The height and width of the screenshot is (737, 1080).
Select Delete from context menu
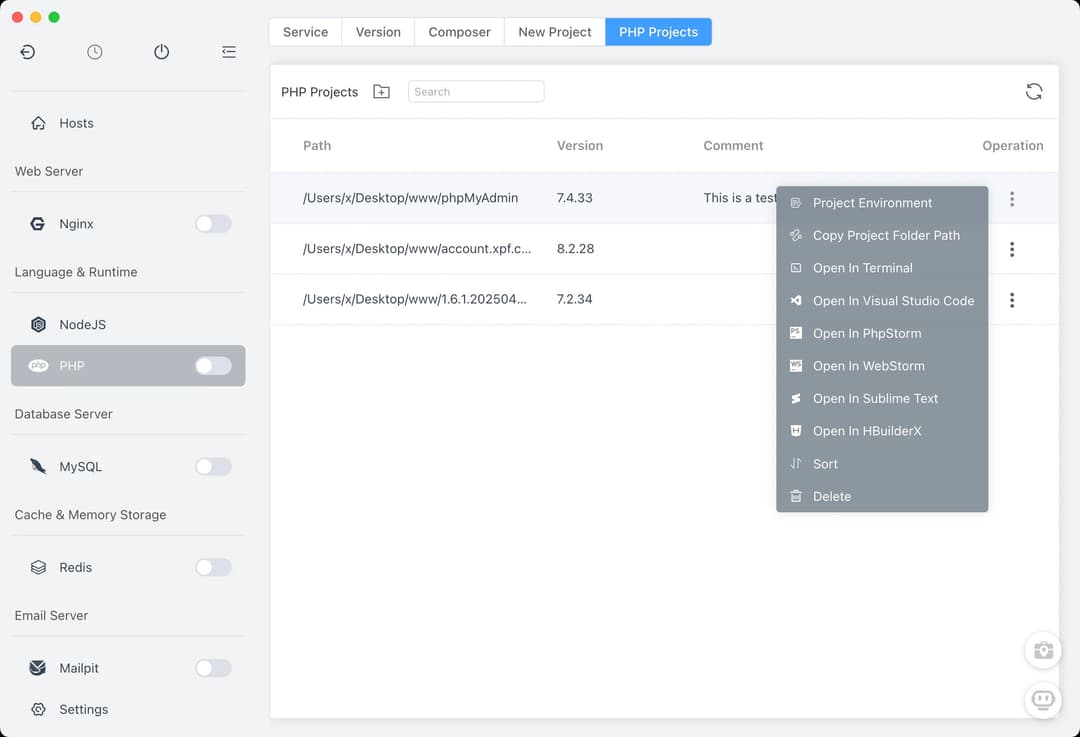point(882,497)
